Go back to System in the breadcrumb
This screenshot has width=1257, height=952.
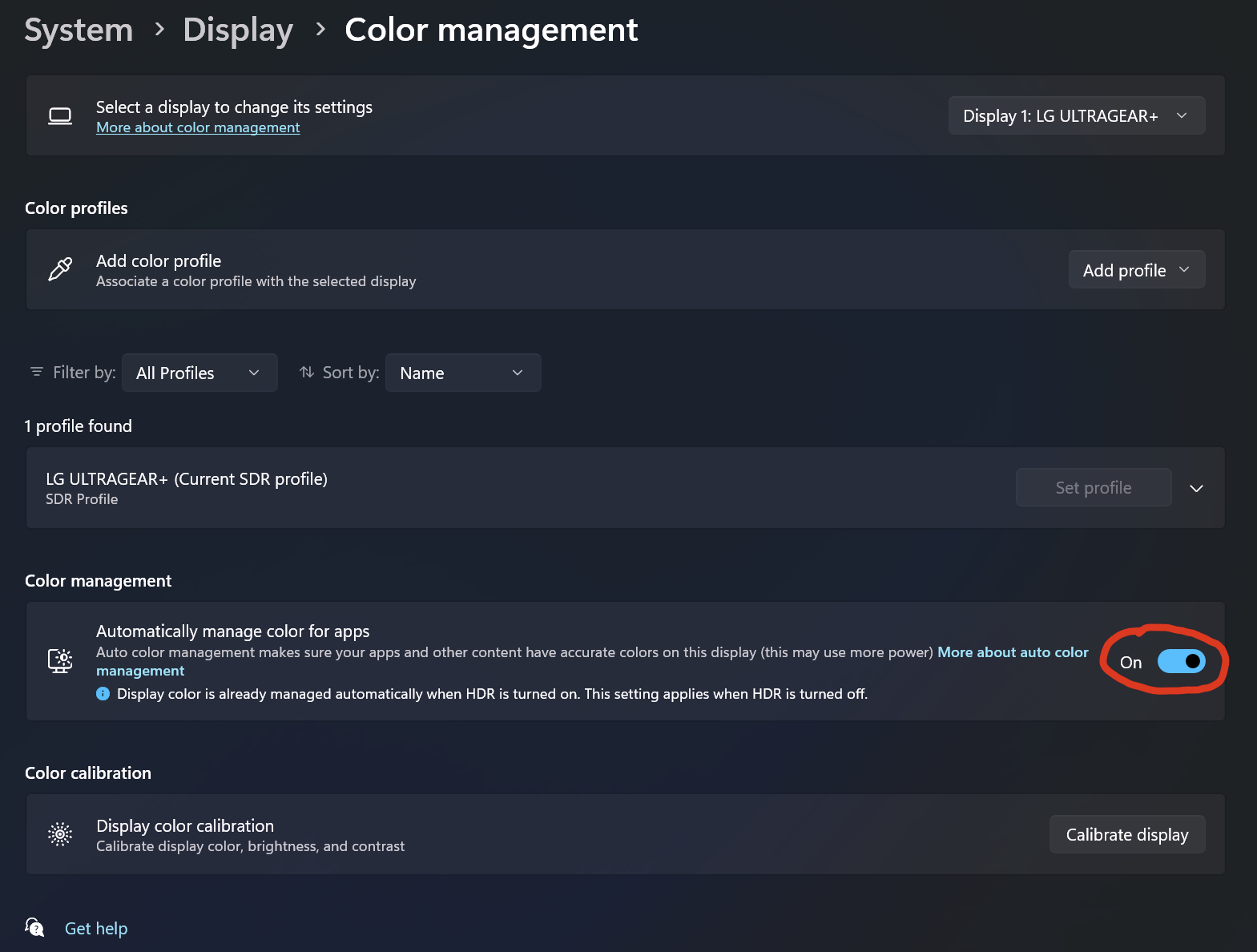click(x=79, y=30)
